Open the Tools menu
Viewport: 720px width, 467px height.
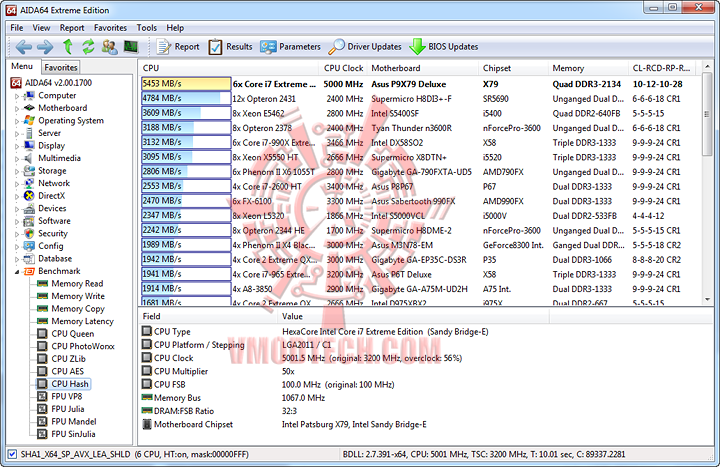[x=146, y=28]
